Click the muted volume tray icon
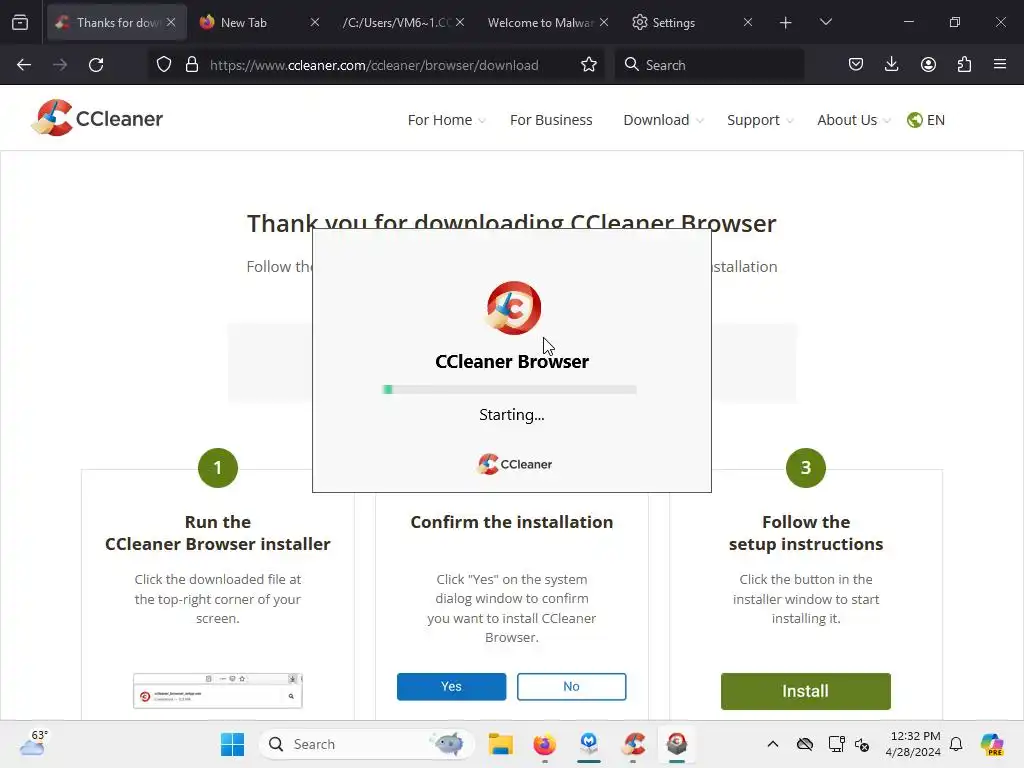Viewport: 1024px width, 768px height. 862,744
